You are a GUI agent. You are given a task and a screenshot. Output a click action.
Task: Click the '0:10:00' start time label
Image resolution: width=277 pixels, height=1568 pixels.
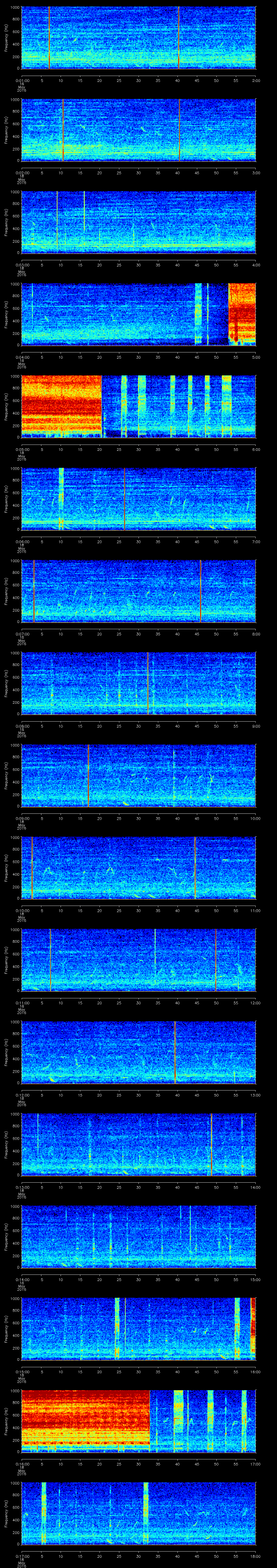click(22, 910)
